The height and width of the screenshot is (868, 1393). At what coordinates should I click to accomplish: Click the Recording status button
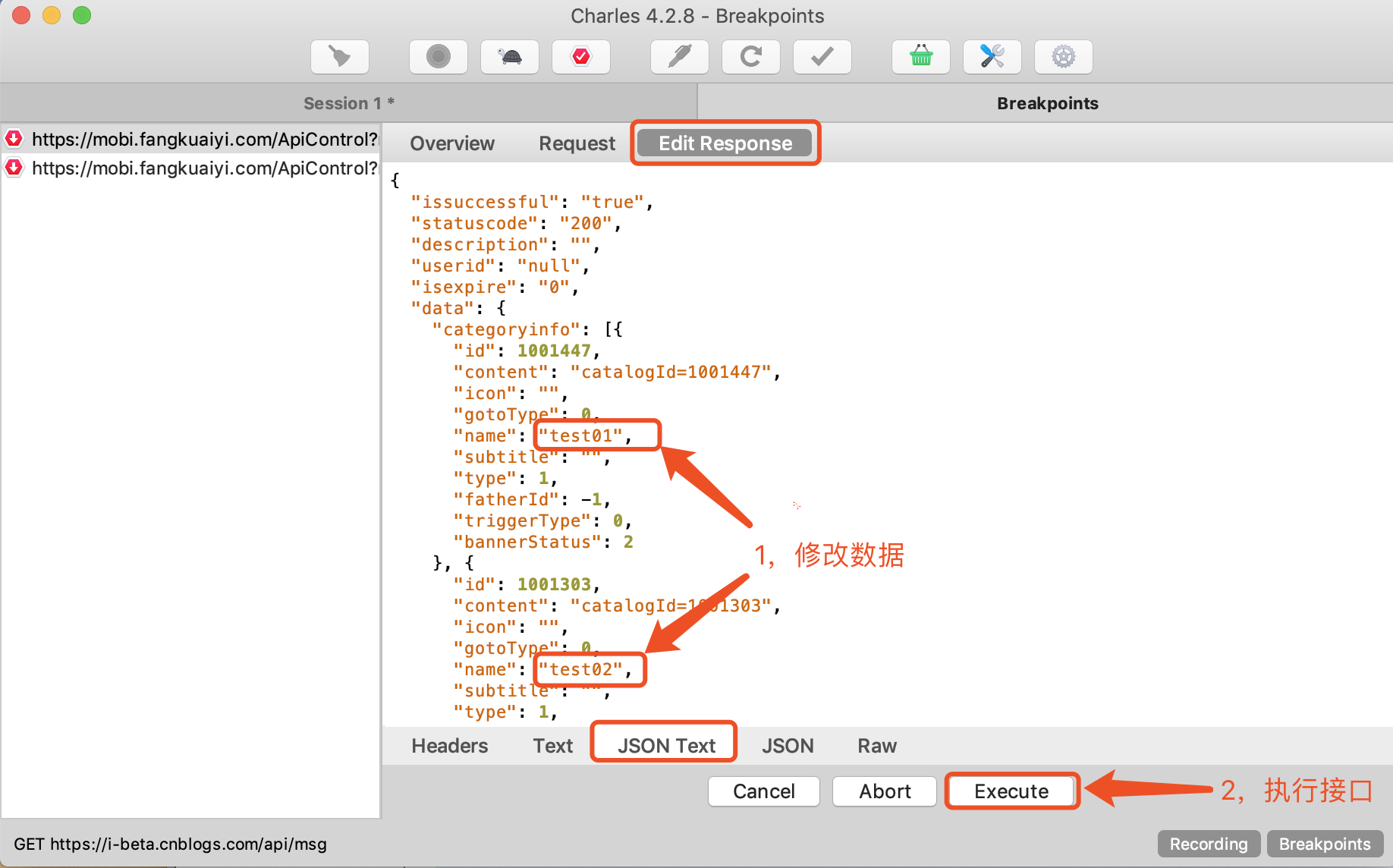coord(1209,844)
